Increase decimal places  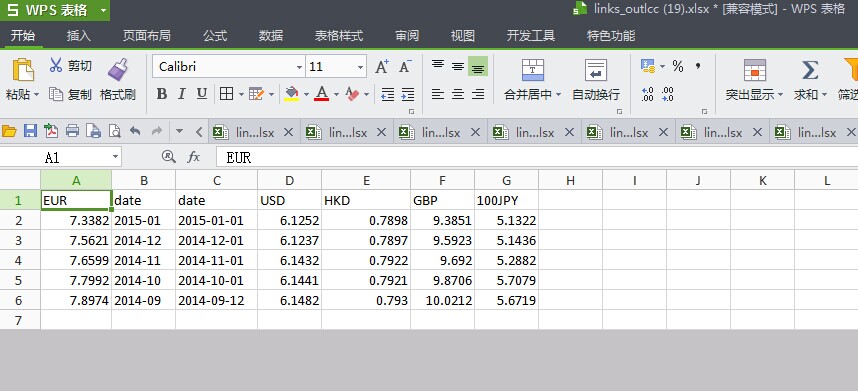(647, 94)
